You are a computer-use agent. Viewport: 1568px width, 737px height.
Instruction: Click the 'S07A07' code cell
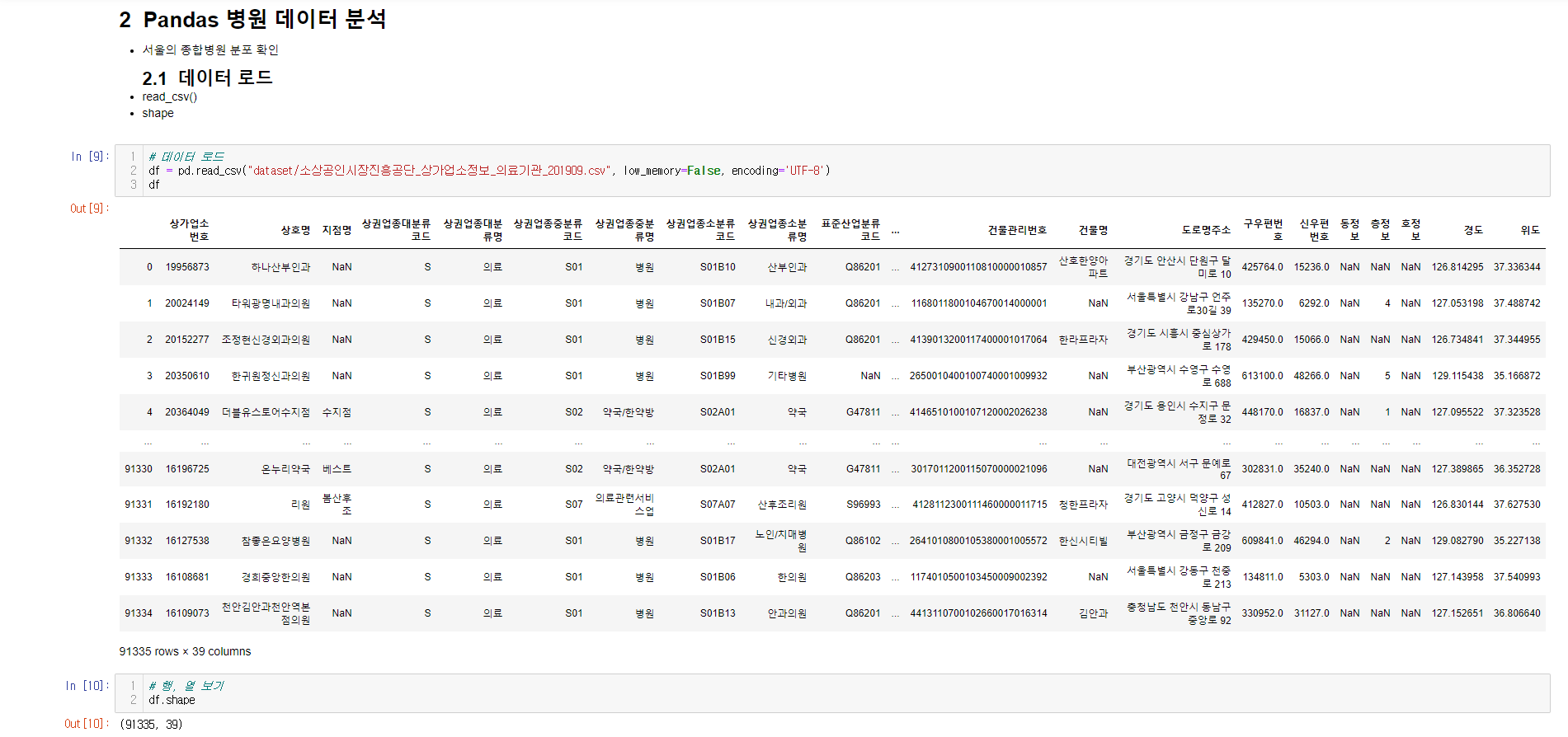click(x=718, y=505)
